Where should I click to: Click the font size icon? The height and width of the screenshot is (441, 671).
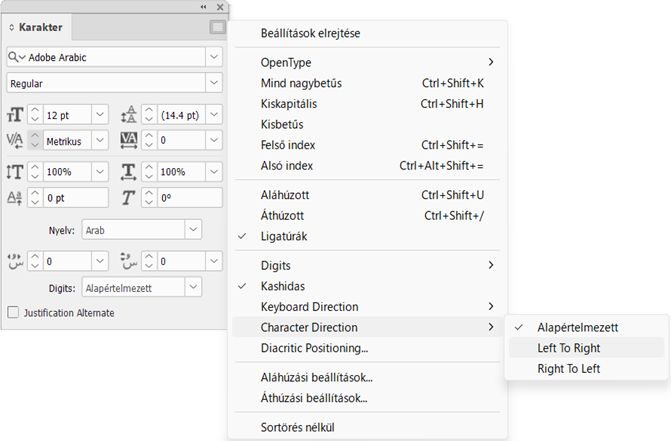[x=15, y=115]
